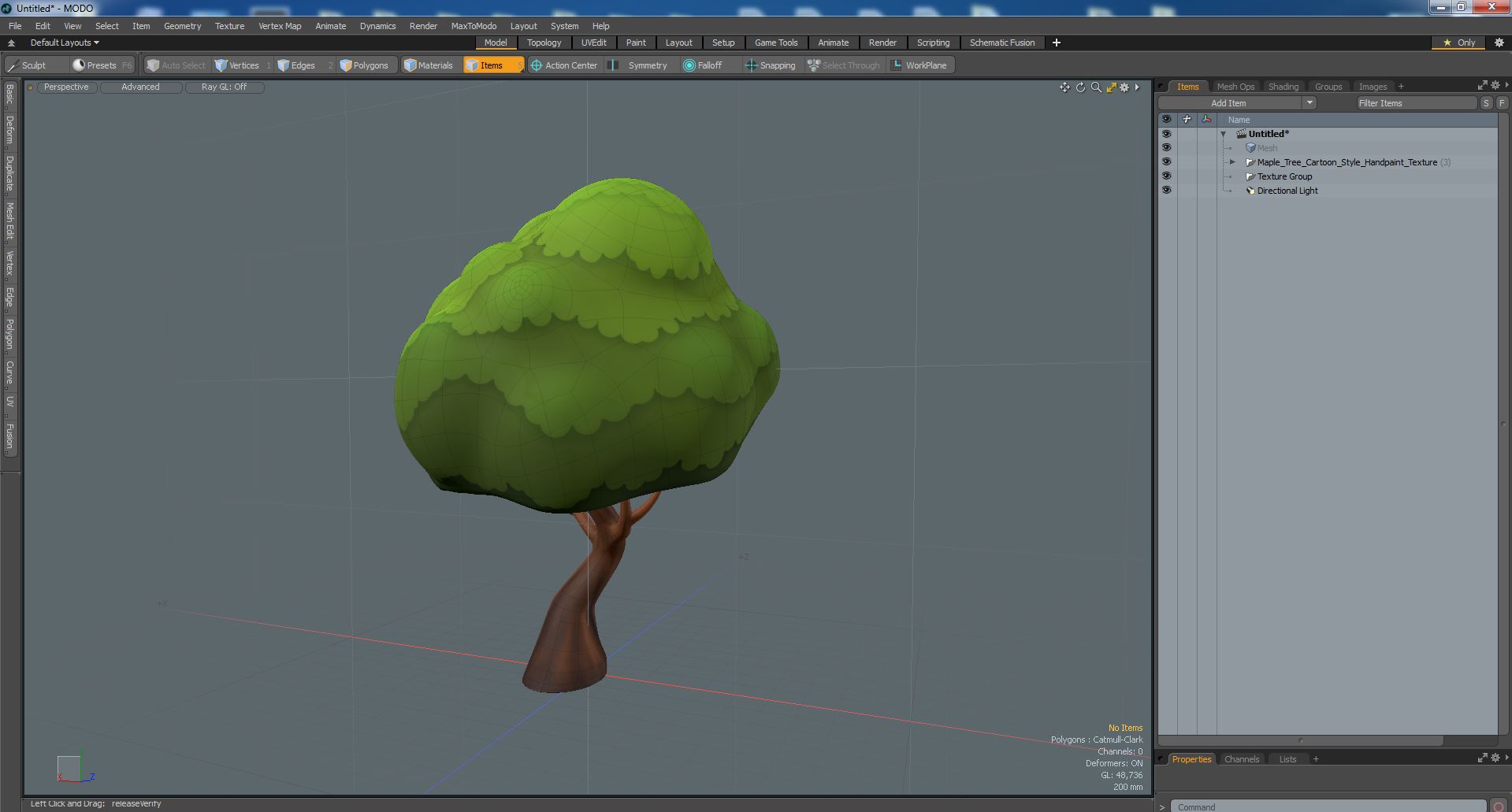Click the Command input field

(x=1328, y=806)
